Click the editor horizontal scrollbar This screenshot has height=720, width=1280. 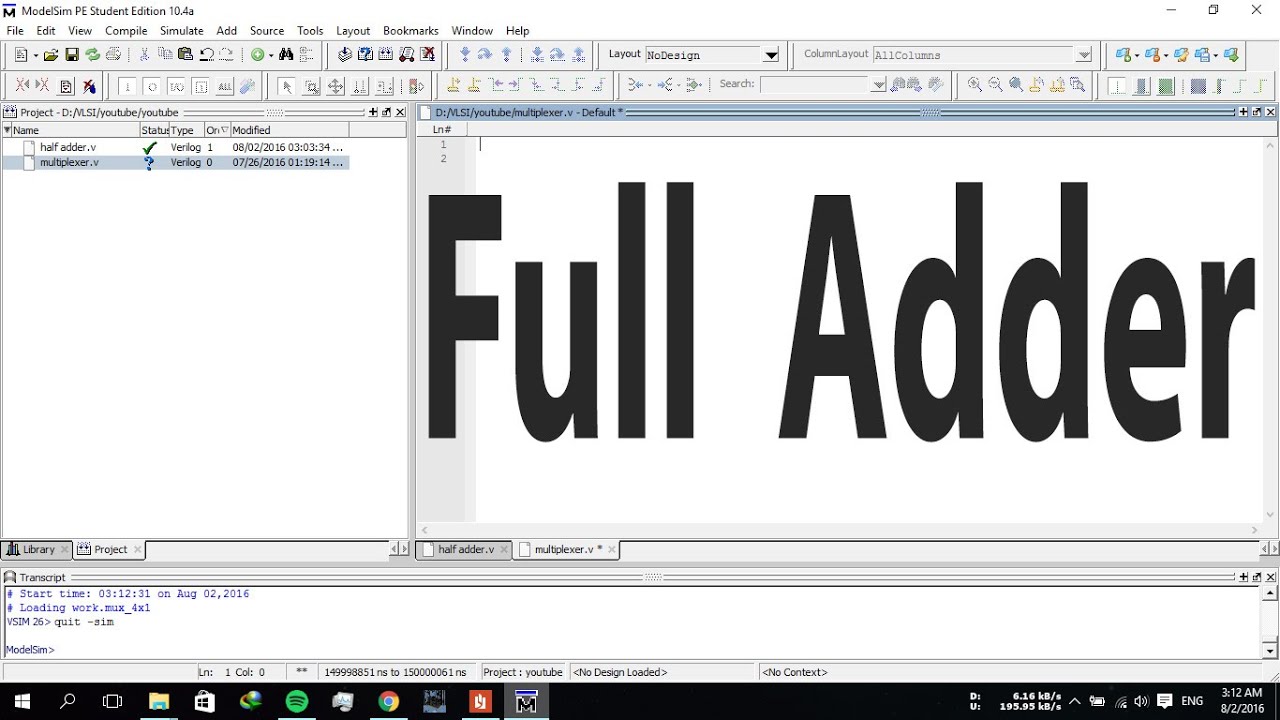pyautogui.click(x=839, y=530)
